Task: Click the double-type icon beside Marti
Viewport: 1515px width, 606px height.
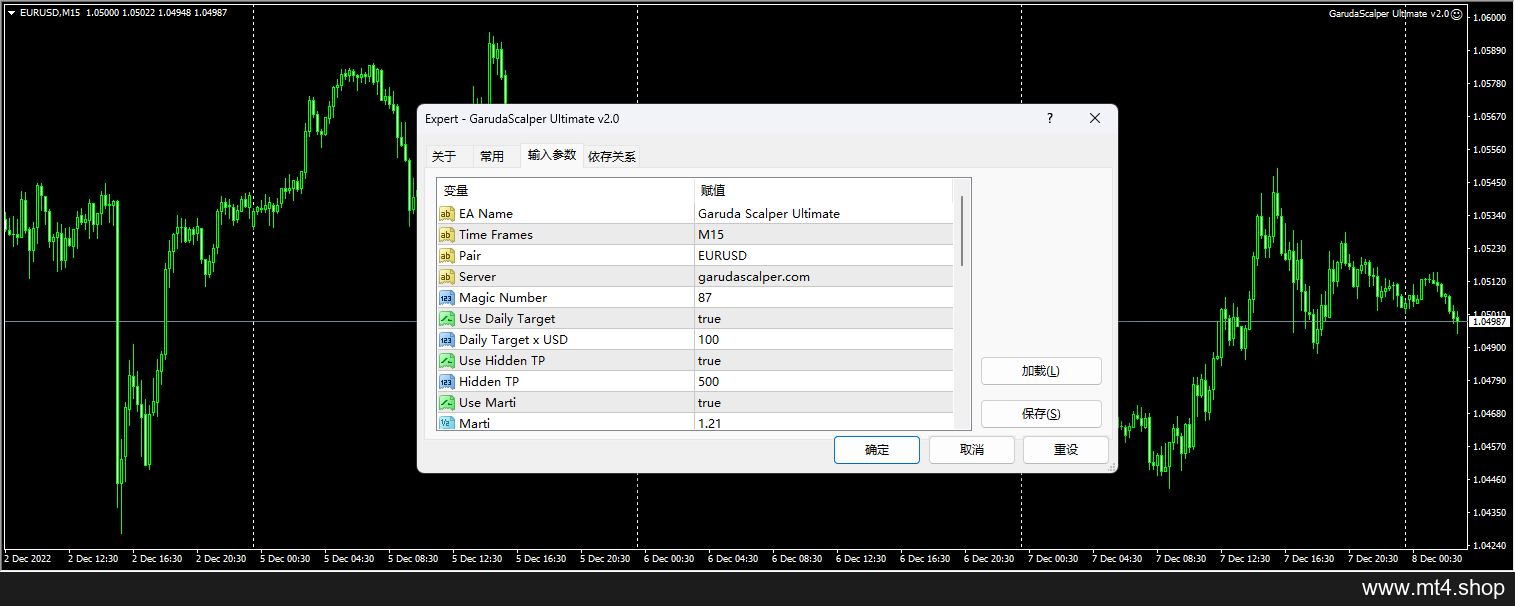Action: click(x=447, y=423)
